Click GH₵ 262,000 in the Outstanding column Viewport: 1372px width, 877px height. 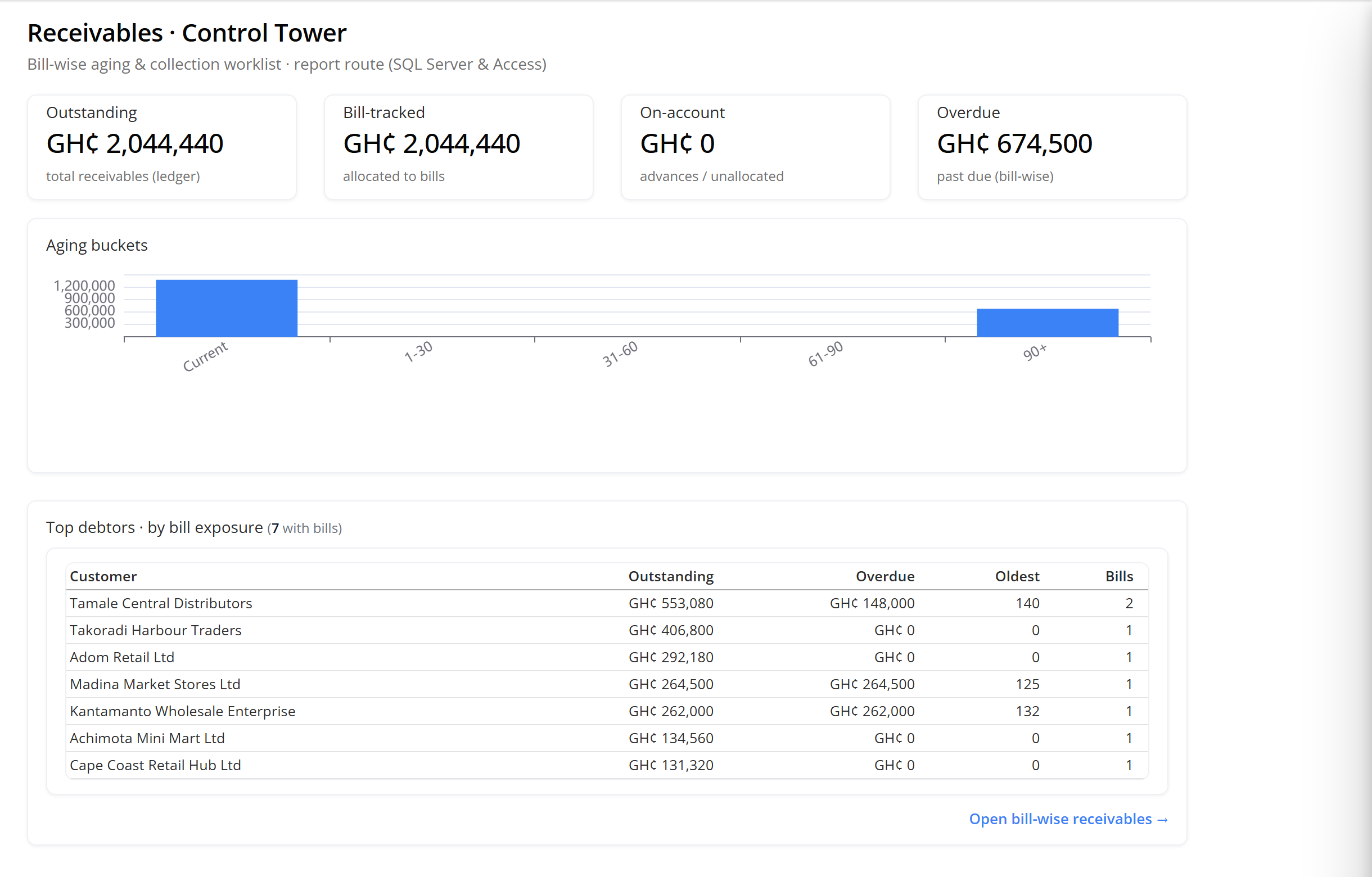[x=671, y=711]
